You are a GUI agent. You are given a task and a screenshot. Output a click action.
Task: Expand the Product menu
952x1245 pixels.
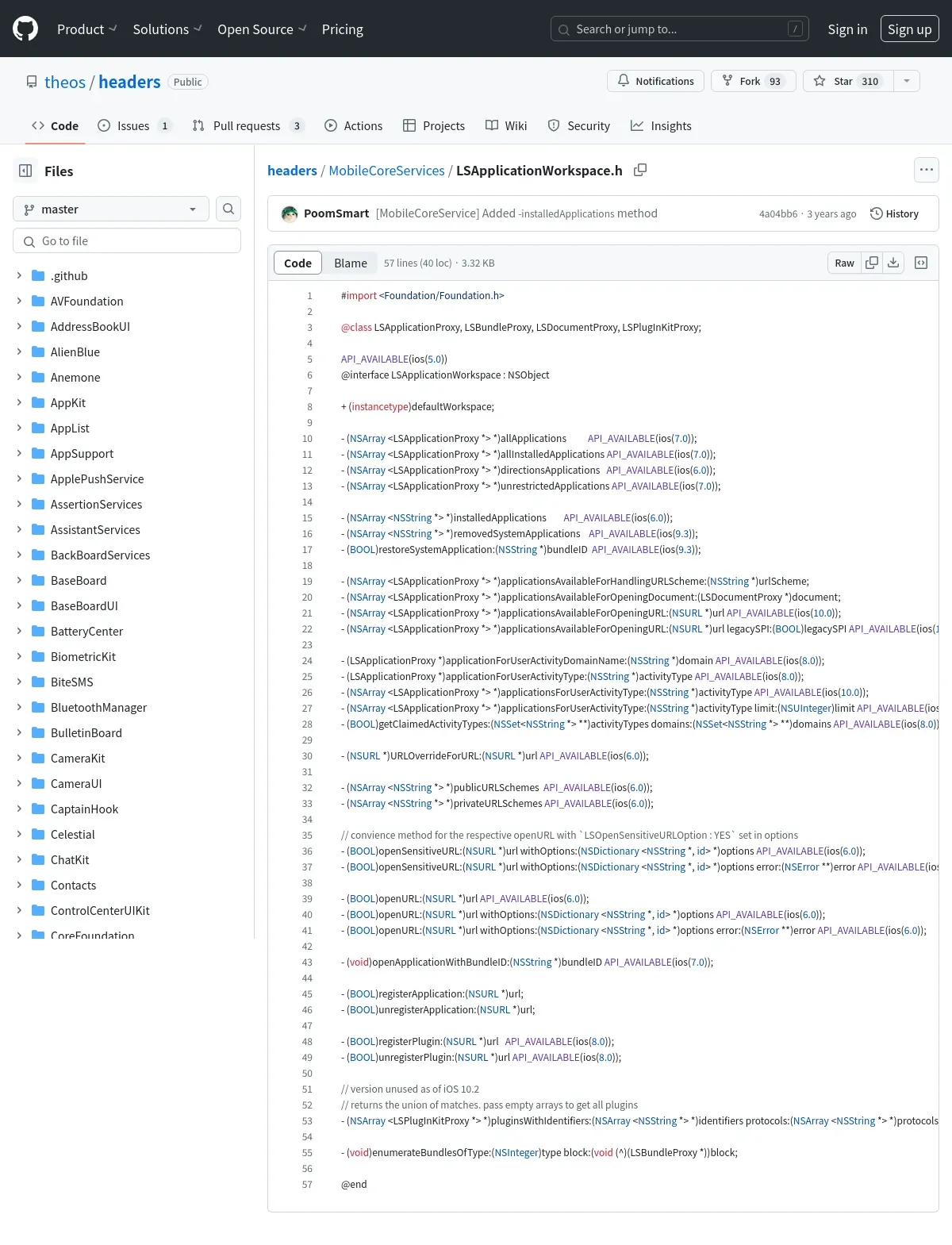tap(87, 29)
